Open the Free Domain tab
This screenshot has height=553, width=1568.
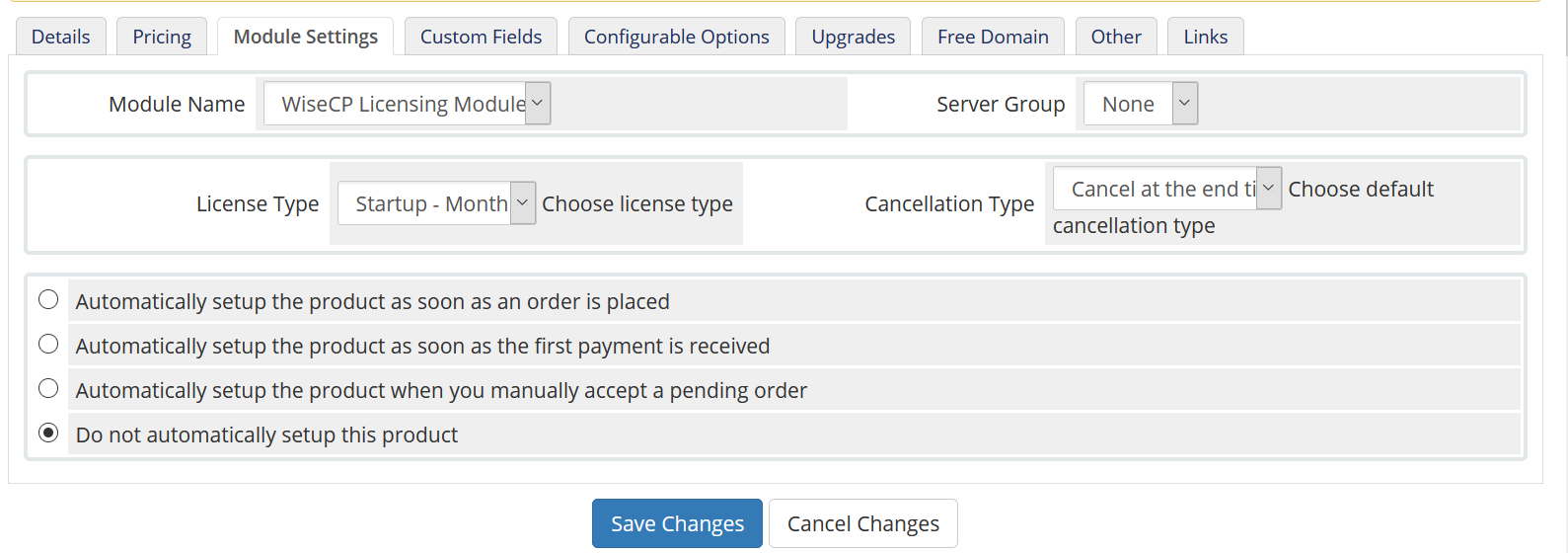pos(993,37)
